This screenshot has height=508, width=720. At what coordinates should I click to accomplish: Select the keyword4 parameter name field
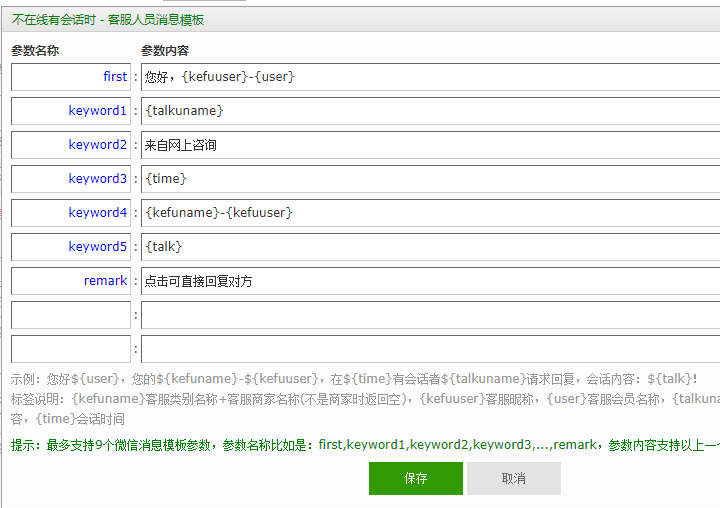click(71, 213)
